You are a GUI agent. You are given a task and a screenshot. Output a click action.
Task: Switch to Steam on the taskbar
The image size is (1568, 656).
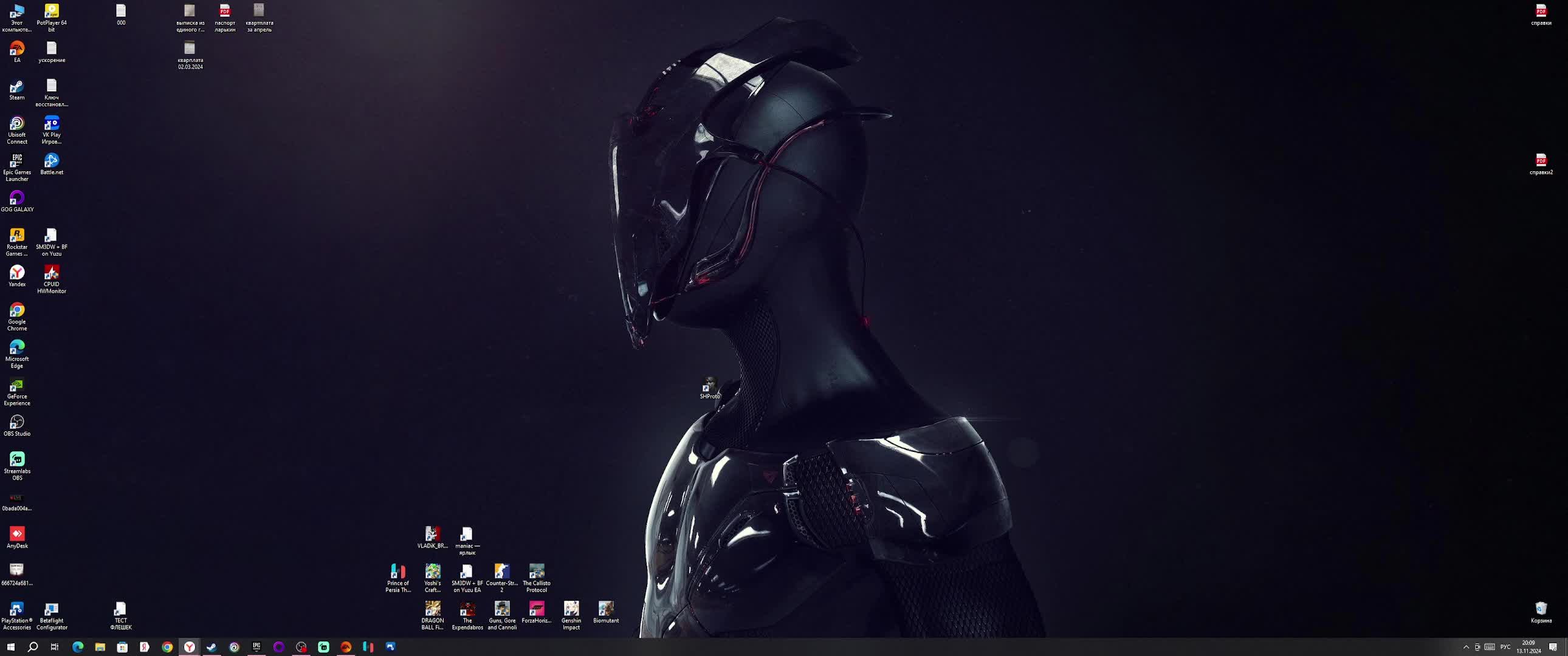tap(212, 647)
